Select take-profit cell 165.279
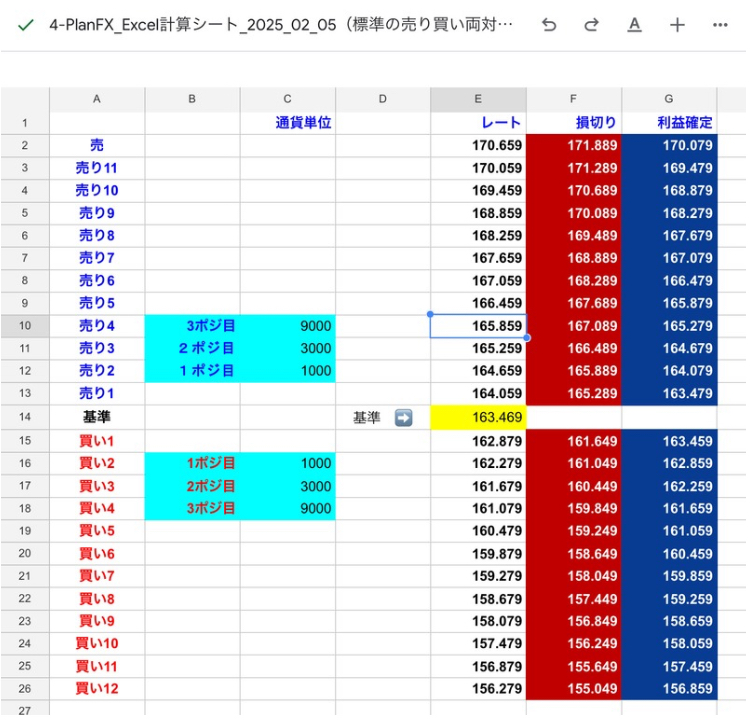 (x=669, y=326)
